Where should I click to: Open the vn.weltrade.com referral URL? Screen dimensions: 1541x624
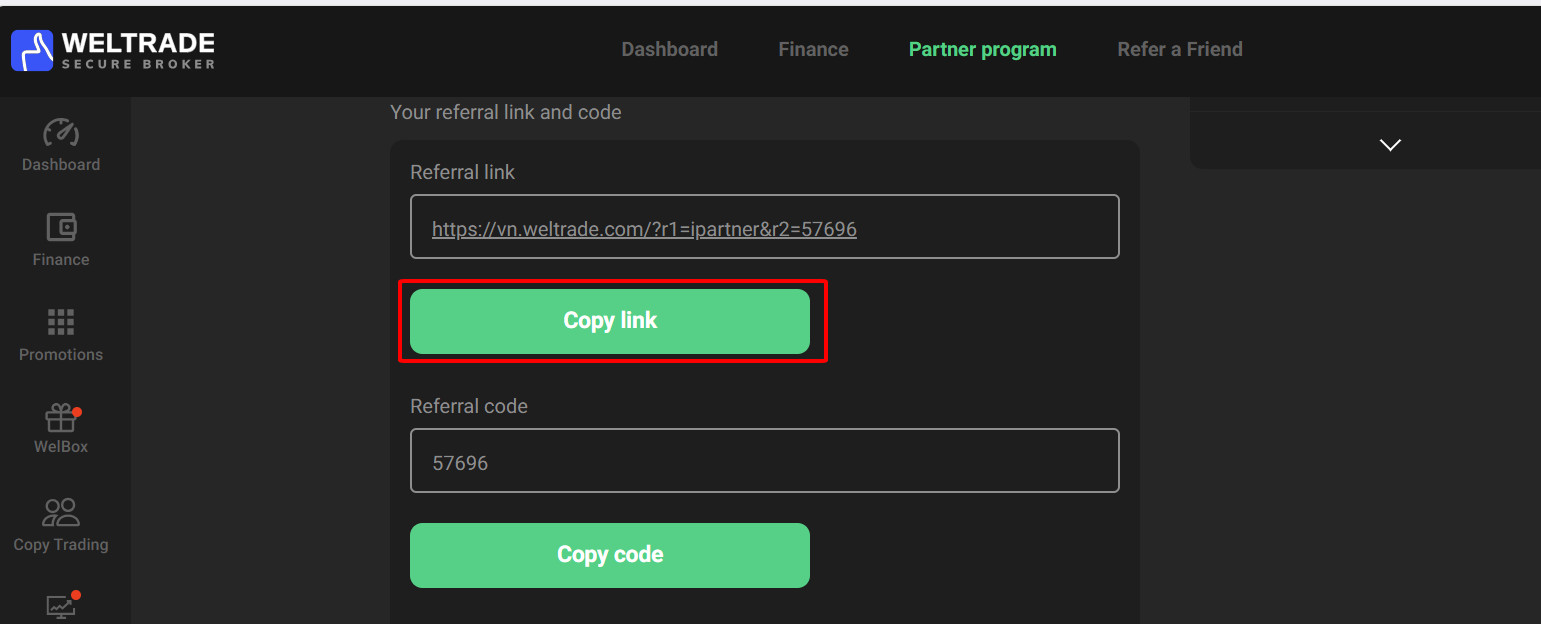pos(644,229)
